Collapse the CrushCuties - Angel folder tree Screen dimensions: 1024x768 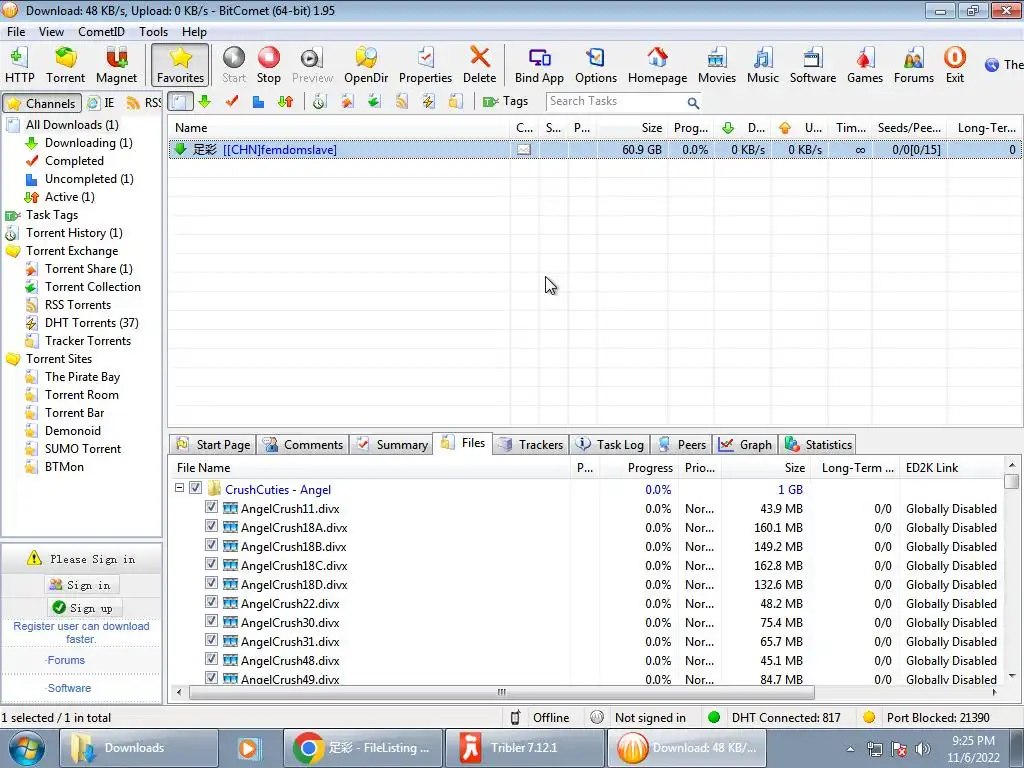coord(179,488)
